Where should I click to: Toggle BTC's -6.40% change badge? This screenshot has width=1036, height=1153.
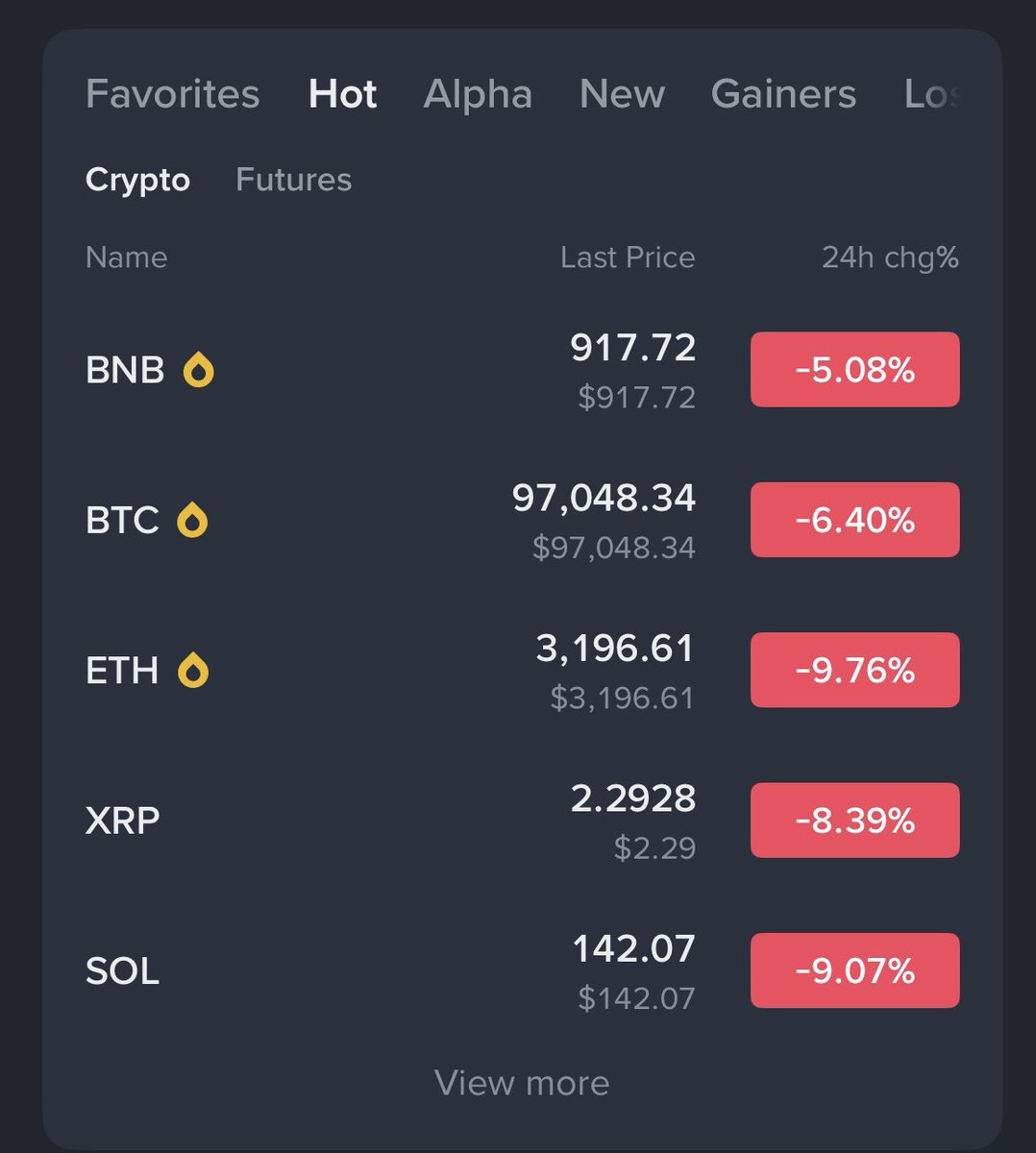[x=854, y=520]
